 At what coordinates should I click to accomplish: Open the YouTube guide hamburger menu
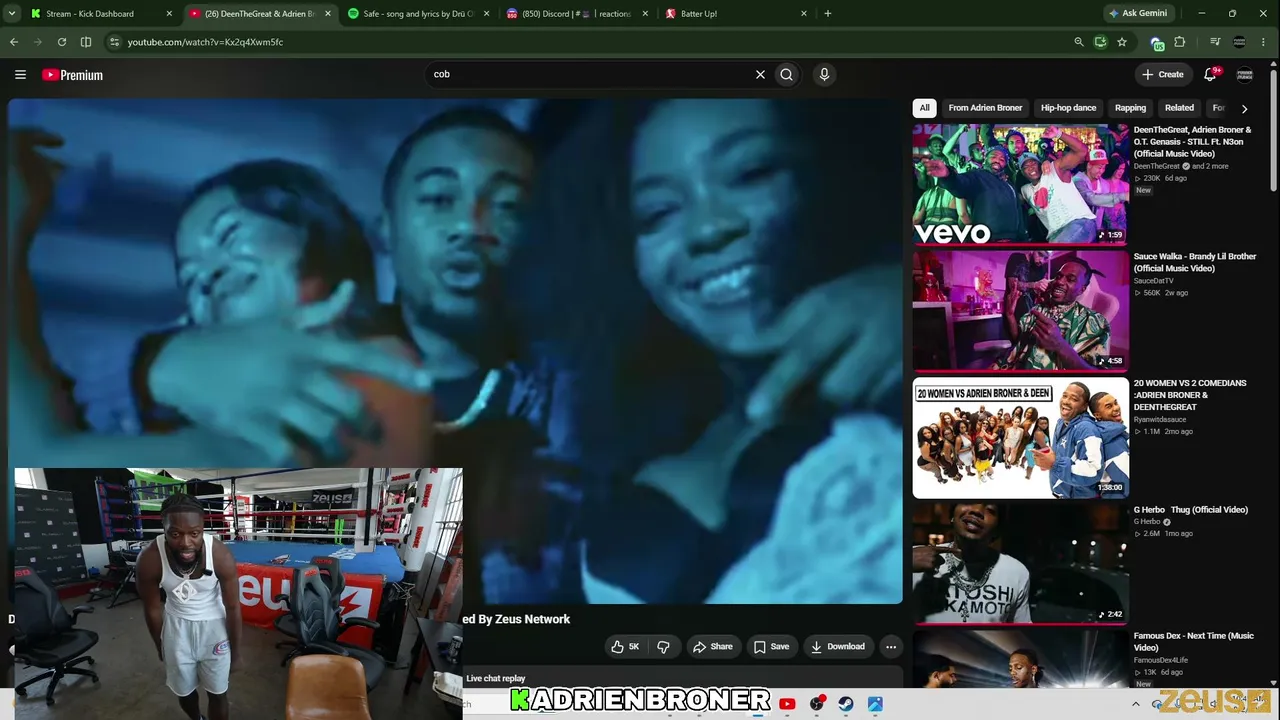(20, 74)
